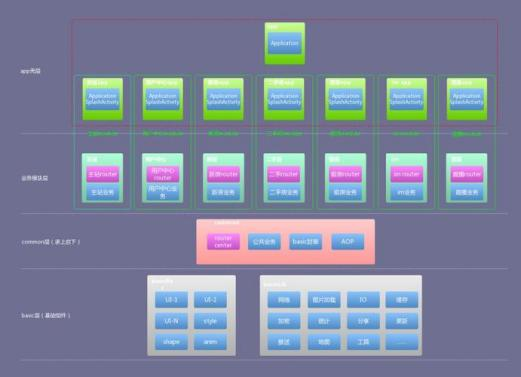Click the basic封装 block
The height and width of the screenshot is (377, 521).
[x=306, y=242]
